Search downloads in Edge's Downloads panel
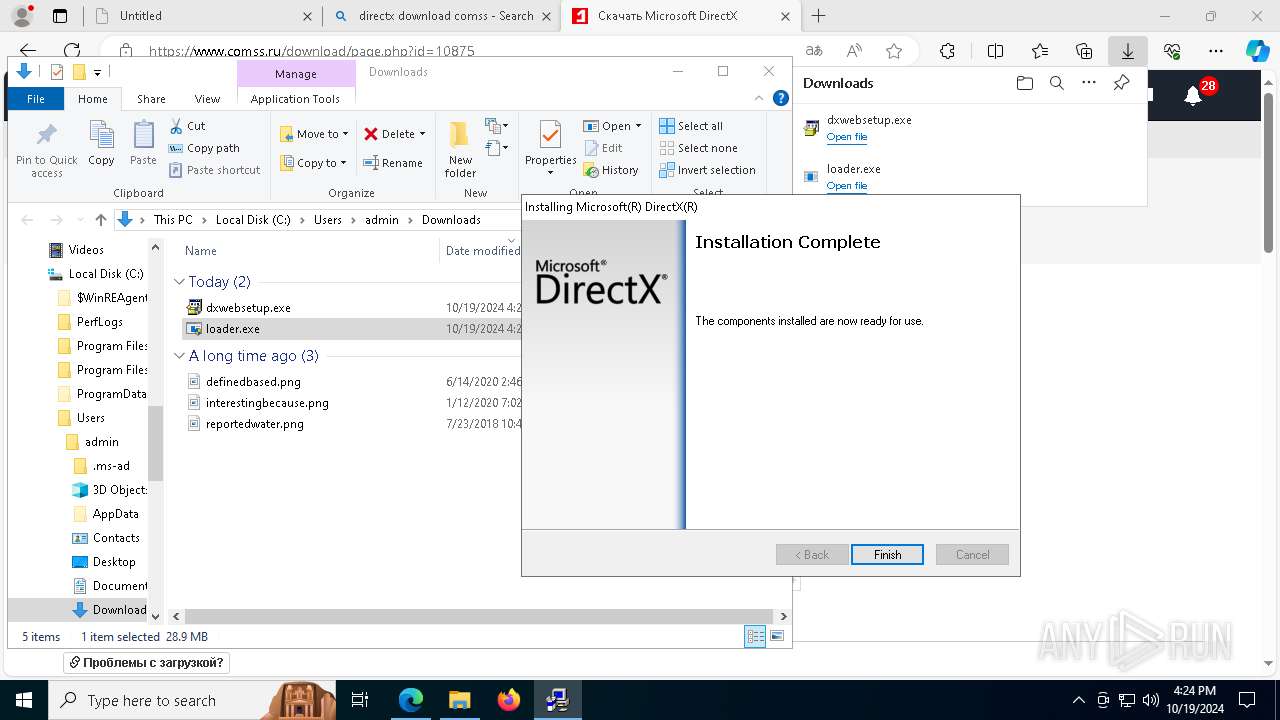Screen dimensions: 1280x720 [x=1056, y=83]
